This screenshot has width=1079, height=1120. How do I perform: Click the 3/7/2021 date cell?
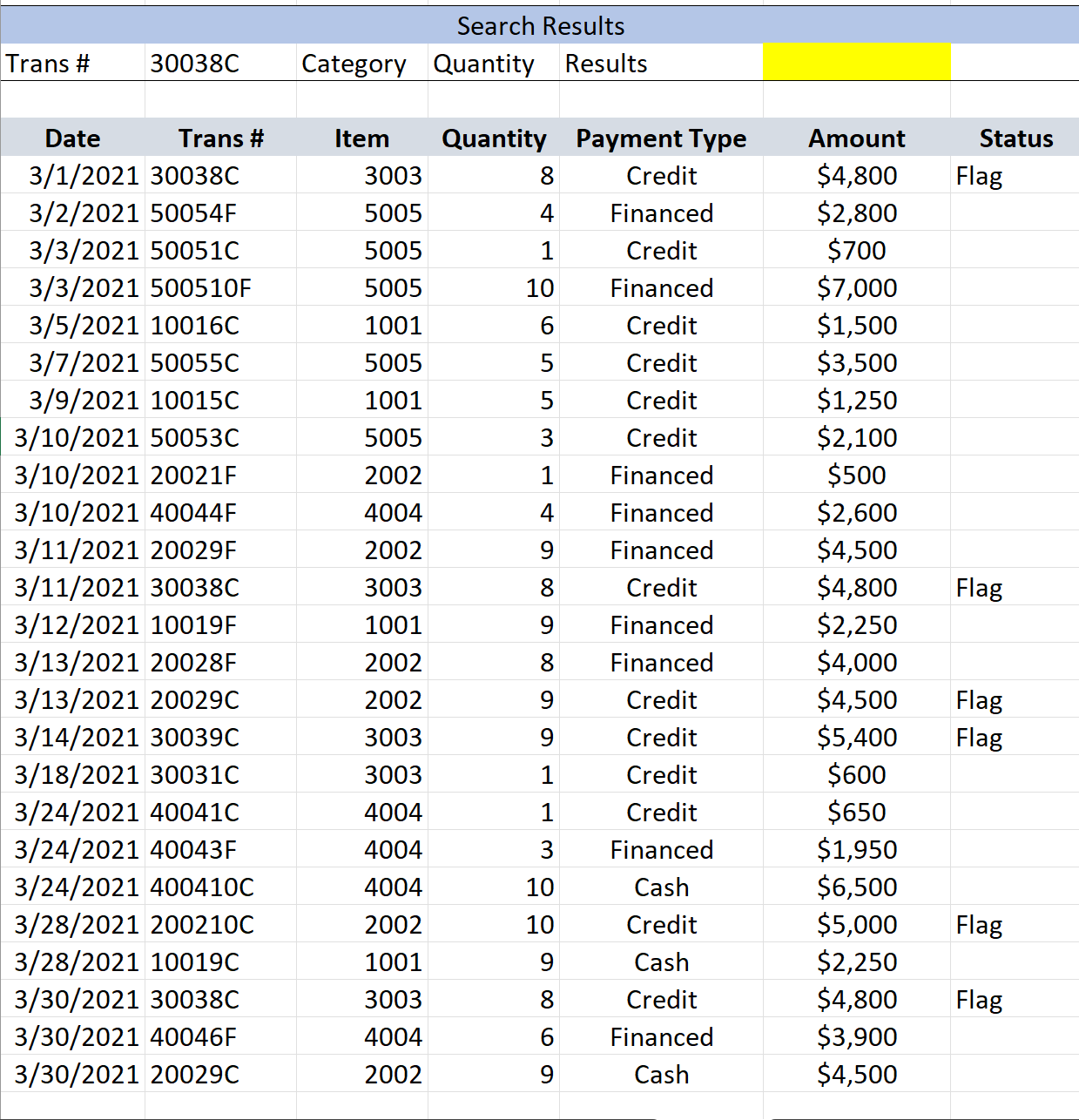tap(73, 362)
